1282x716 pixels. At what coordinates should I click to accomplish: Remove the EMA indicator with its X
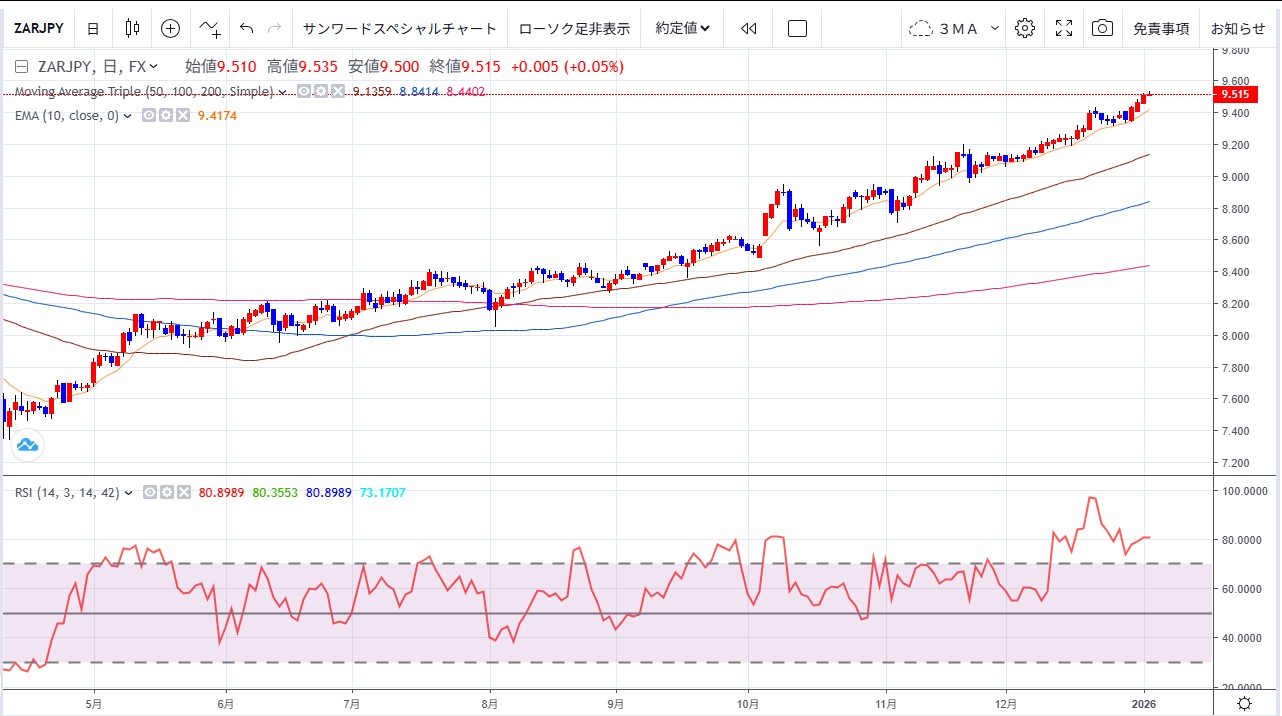[x=182, y=116]
